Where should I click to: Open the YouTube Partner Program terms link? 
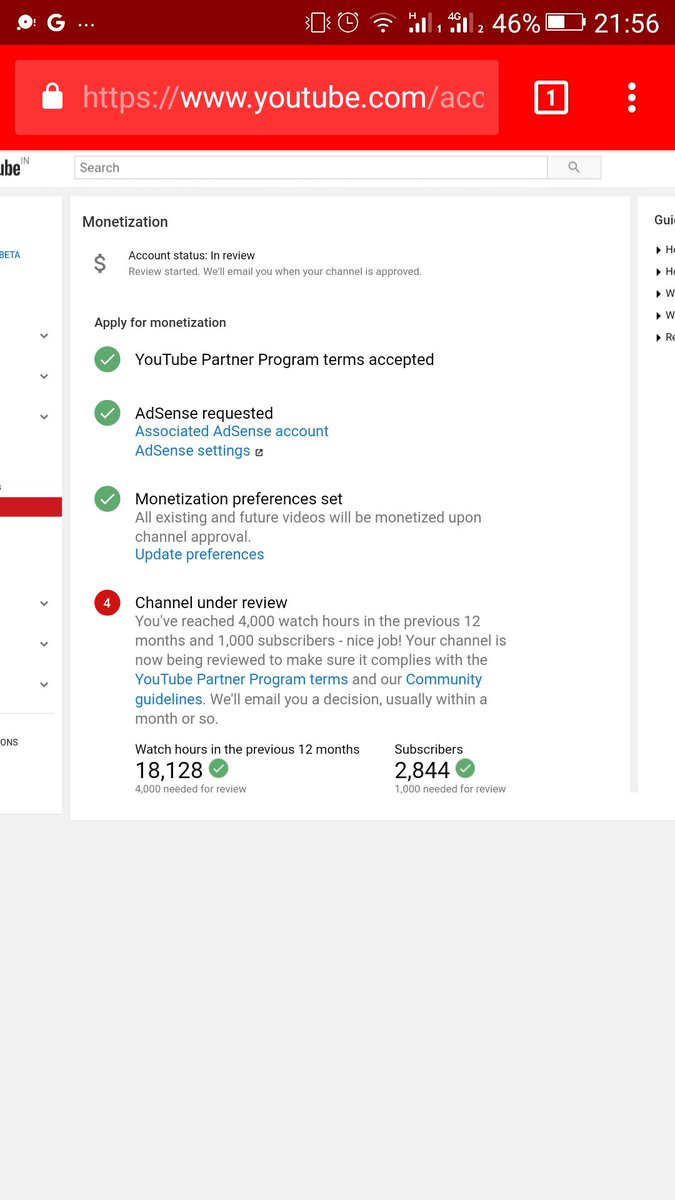242,679
